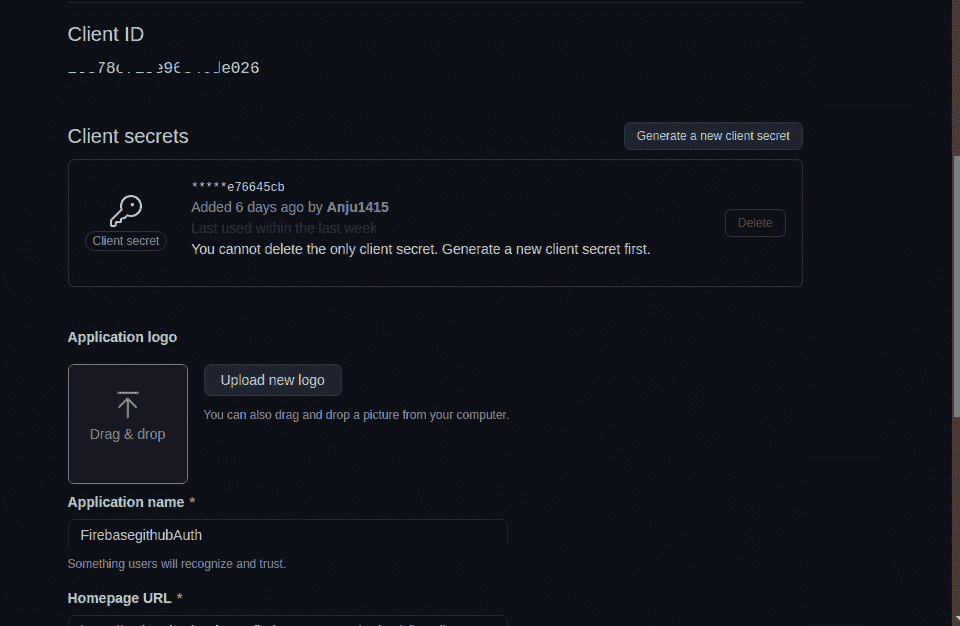960x626 pixels.
Task: Open the Anju1415 user profile link
Action: click(357, 207)
